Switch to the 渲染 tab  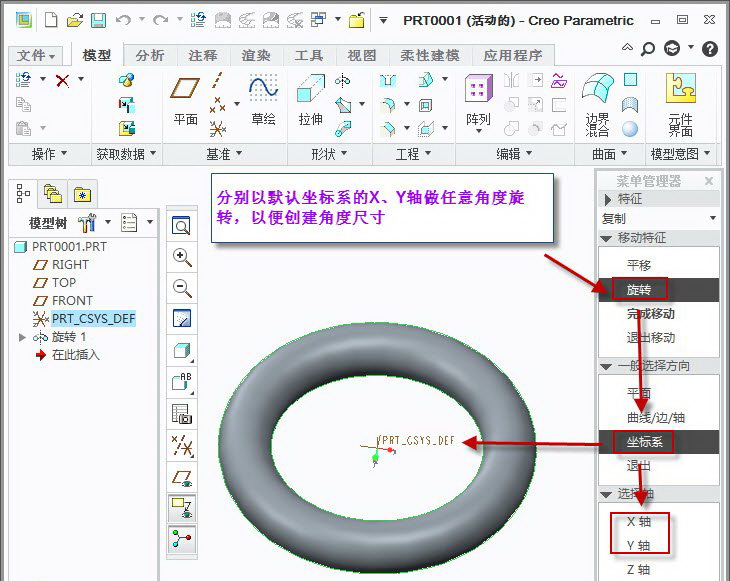[x=256, y=56]
